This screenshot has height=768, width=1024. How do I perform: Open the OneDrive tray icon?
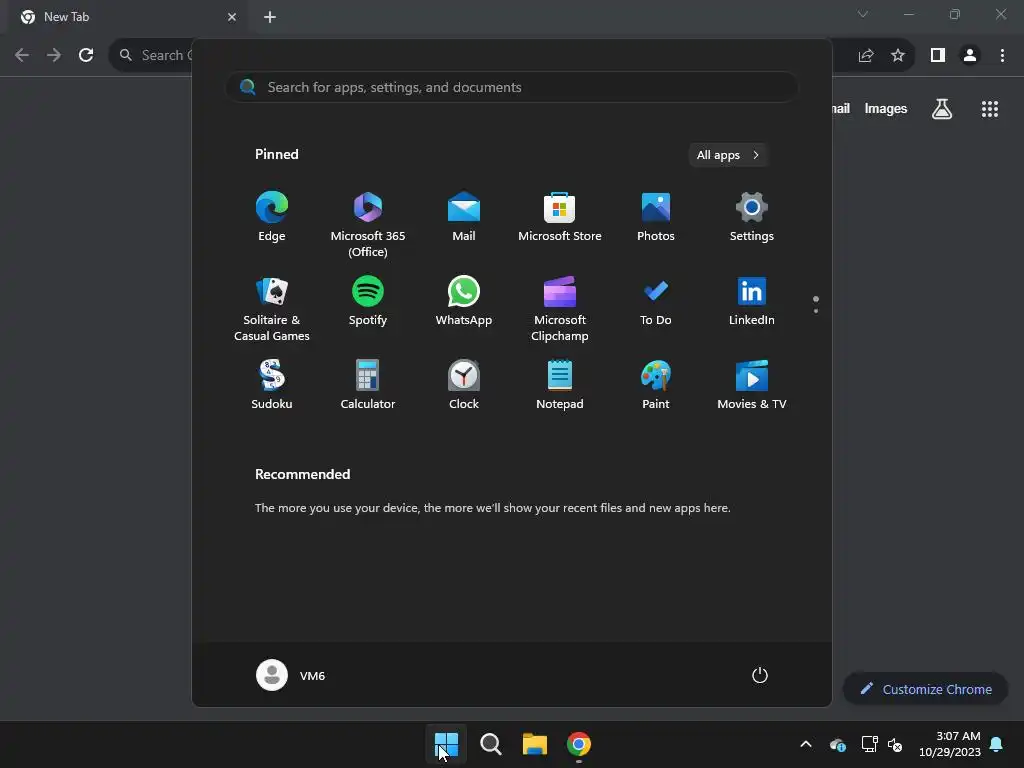tap(838, 744)
